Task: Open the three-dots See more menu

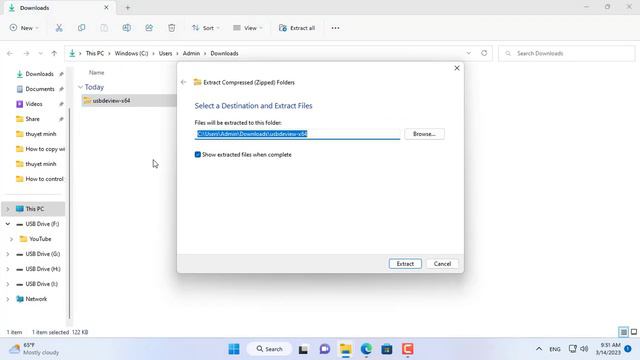Action: coord(335,28)
